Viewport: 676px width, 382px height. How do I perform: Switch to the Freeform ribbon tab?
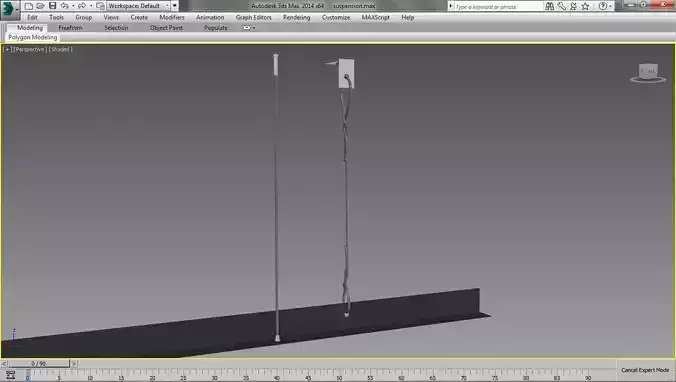click(70, 28)
